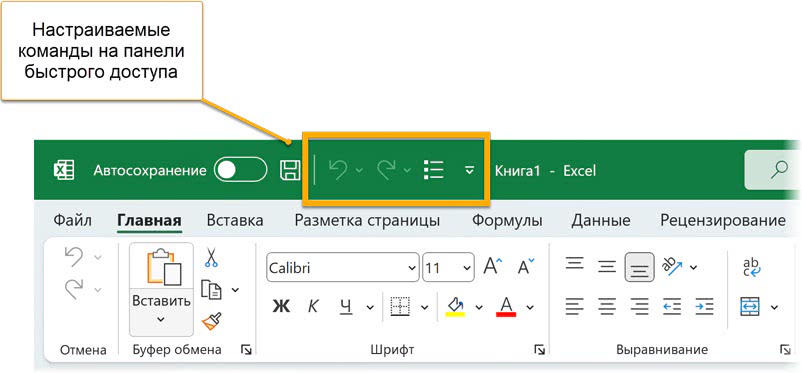Click the Copy icon in clipboard group
Viewport: 802px width, 373px height.
coord(211,290)
